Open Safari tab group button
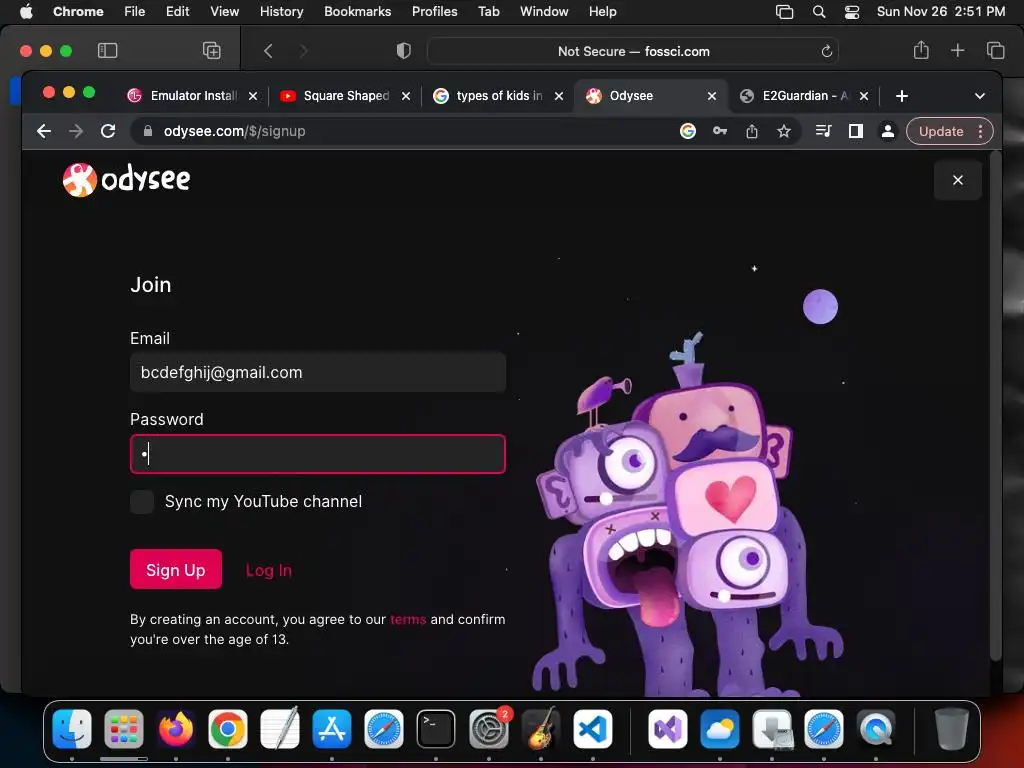This screenshot has width=1024, height=768. (212, 51)
